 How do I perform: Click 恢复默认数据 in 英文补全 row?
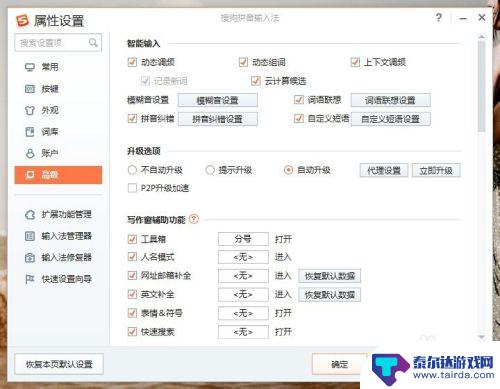[x=330, y=295]
